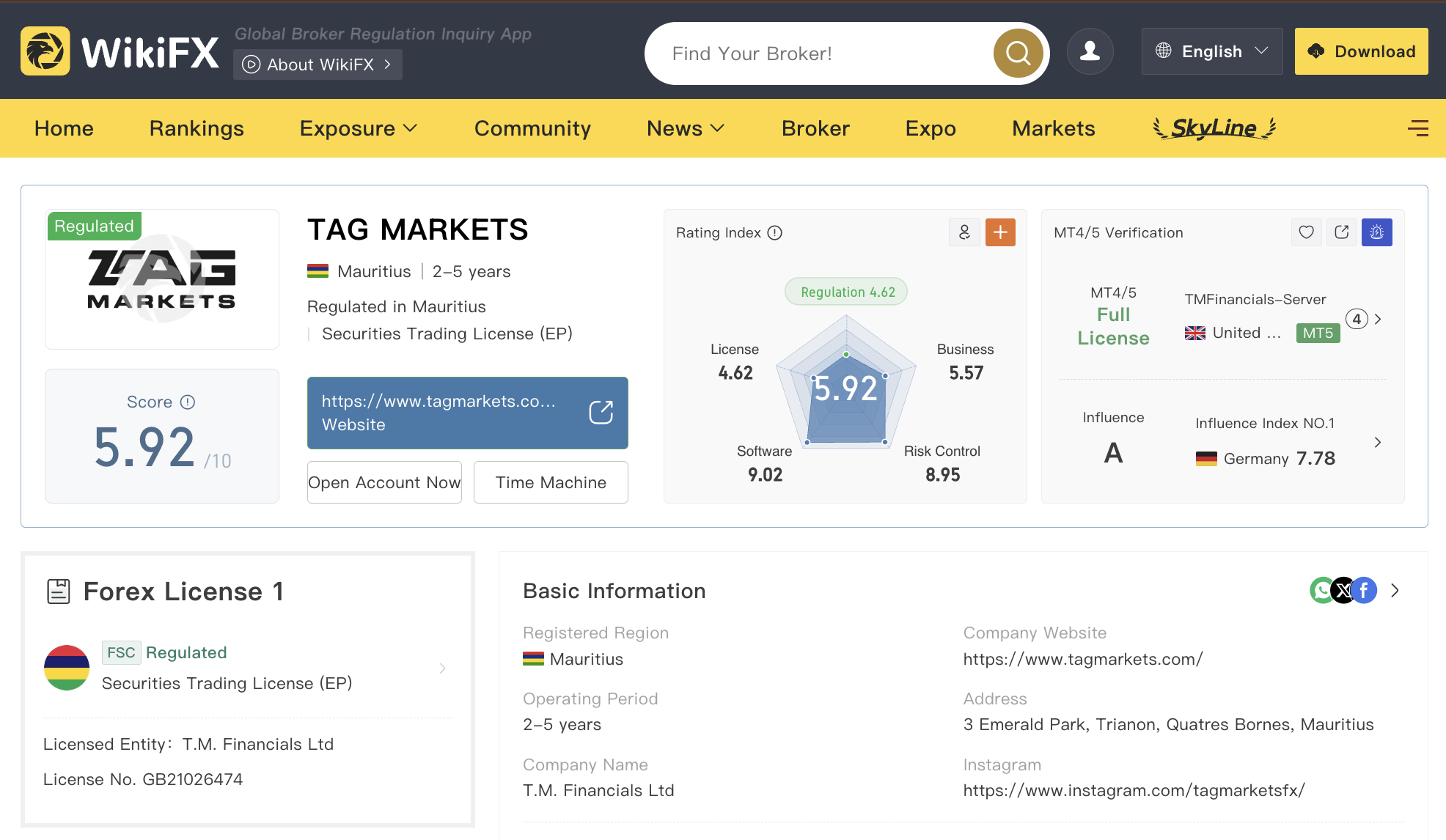The height and width of the screenshot is (840, 1446).
Task: Expand MT4/5 server list chevron
Action: 1379,320
